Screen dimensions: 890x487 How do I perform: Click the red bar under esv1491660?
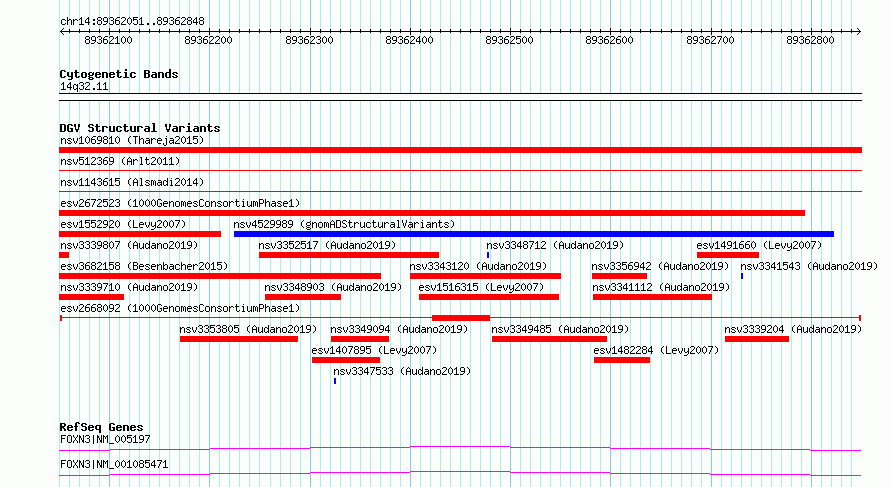[728, 255]
